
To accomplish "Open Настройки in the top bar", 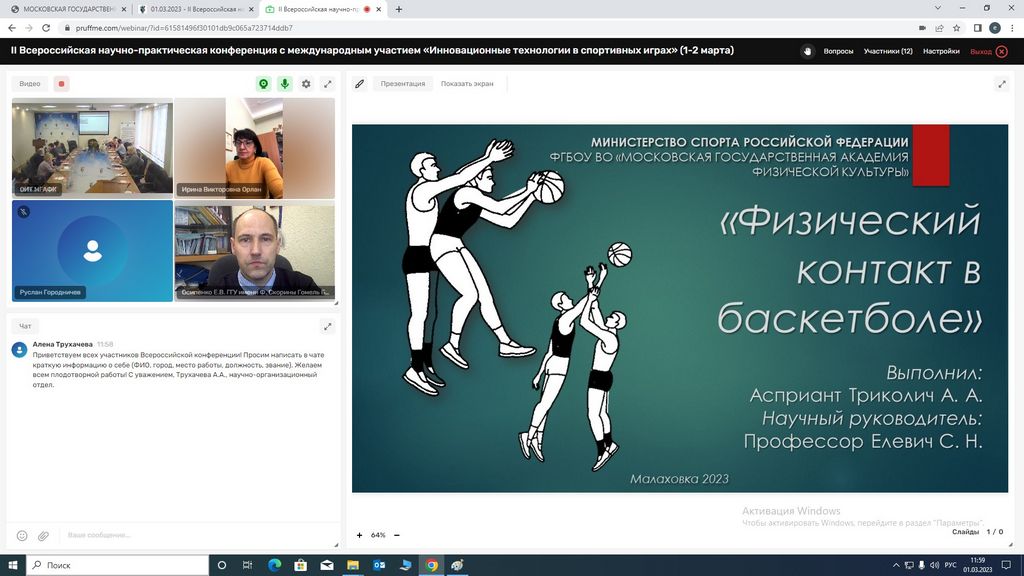I will (941, 51).
